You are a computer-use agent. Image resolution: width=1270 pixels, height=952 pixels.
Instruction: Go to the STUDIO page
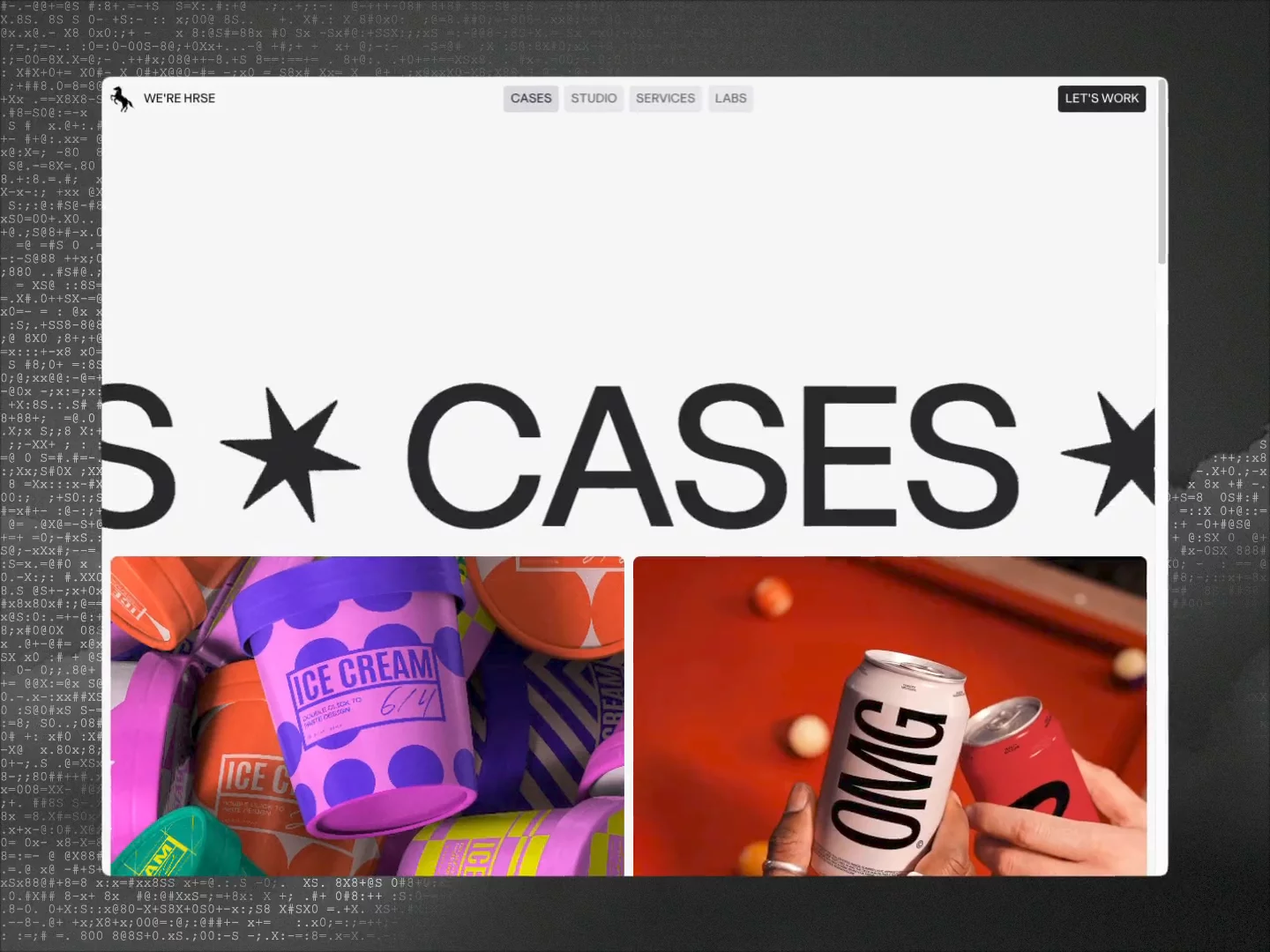coord(594,99)
